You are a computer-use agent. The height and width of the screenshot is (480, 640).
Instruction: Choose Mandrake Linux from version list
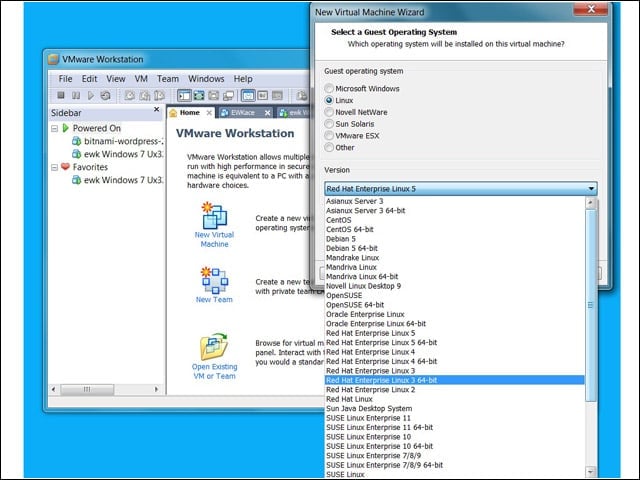click(455, 258)
